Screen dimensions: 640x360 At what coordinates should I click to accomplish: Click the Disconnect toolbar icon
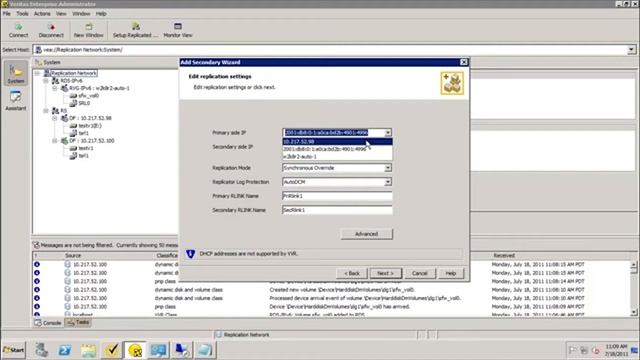51,30
